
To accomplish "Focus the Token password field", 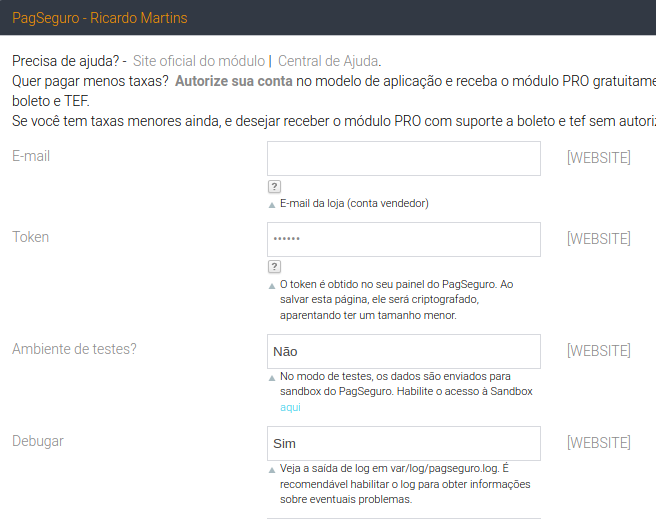I will point(404,239).
